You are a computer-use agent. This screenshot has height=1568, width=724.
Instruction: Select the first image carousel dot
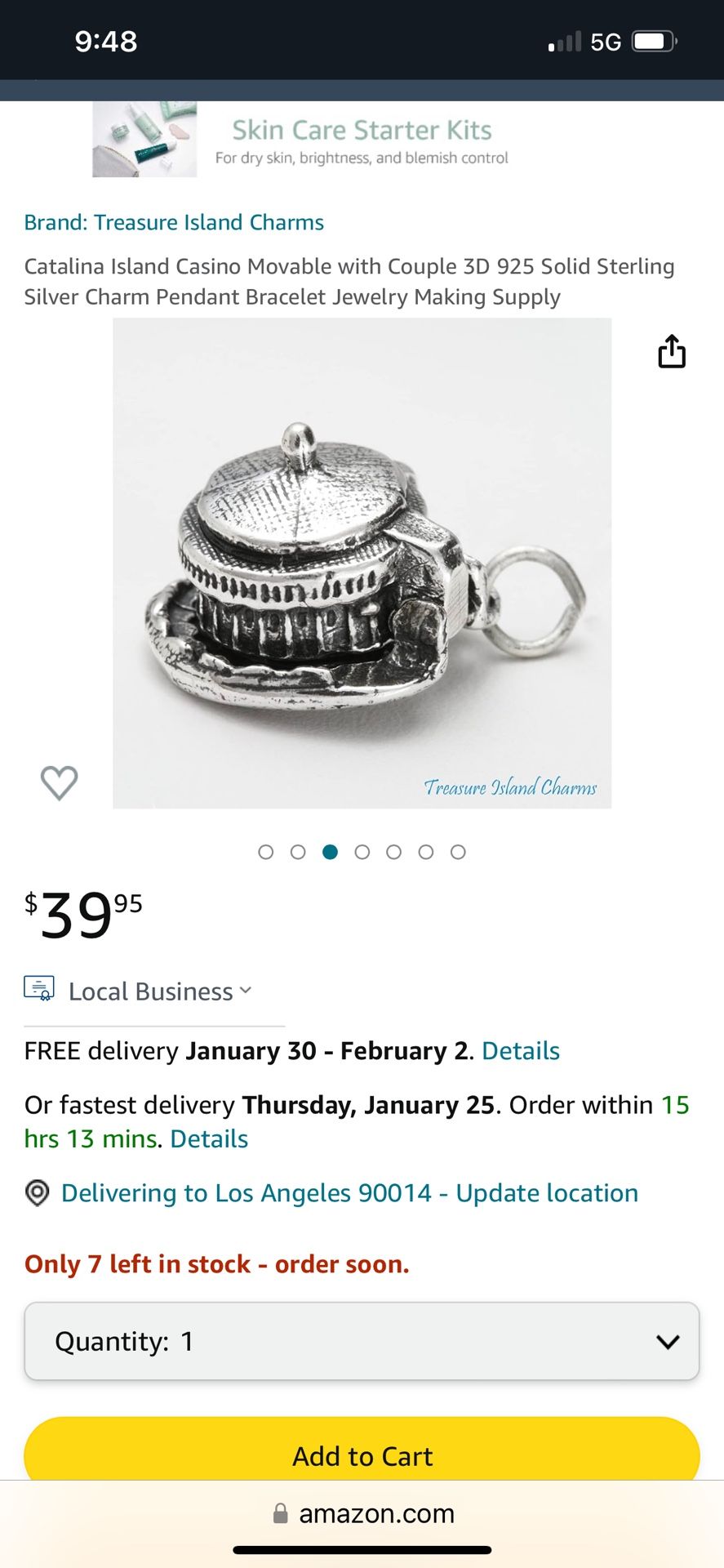(x=265, y=852)
